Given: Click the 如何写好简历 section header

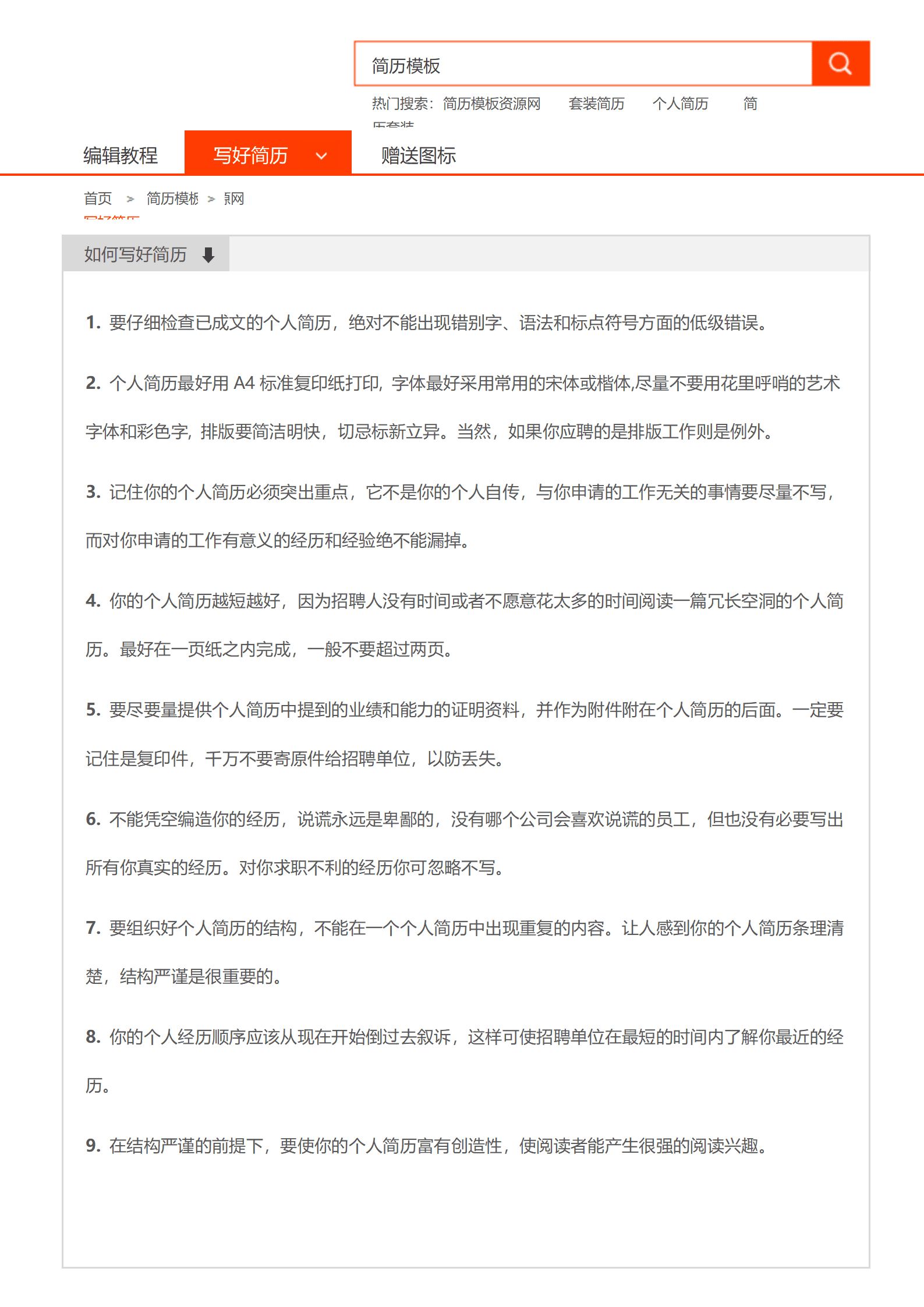Looking at the screenshot, I should (135, 254).
